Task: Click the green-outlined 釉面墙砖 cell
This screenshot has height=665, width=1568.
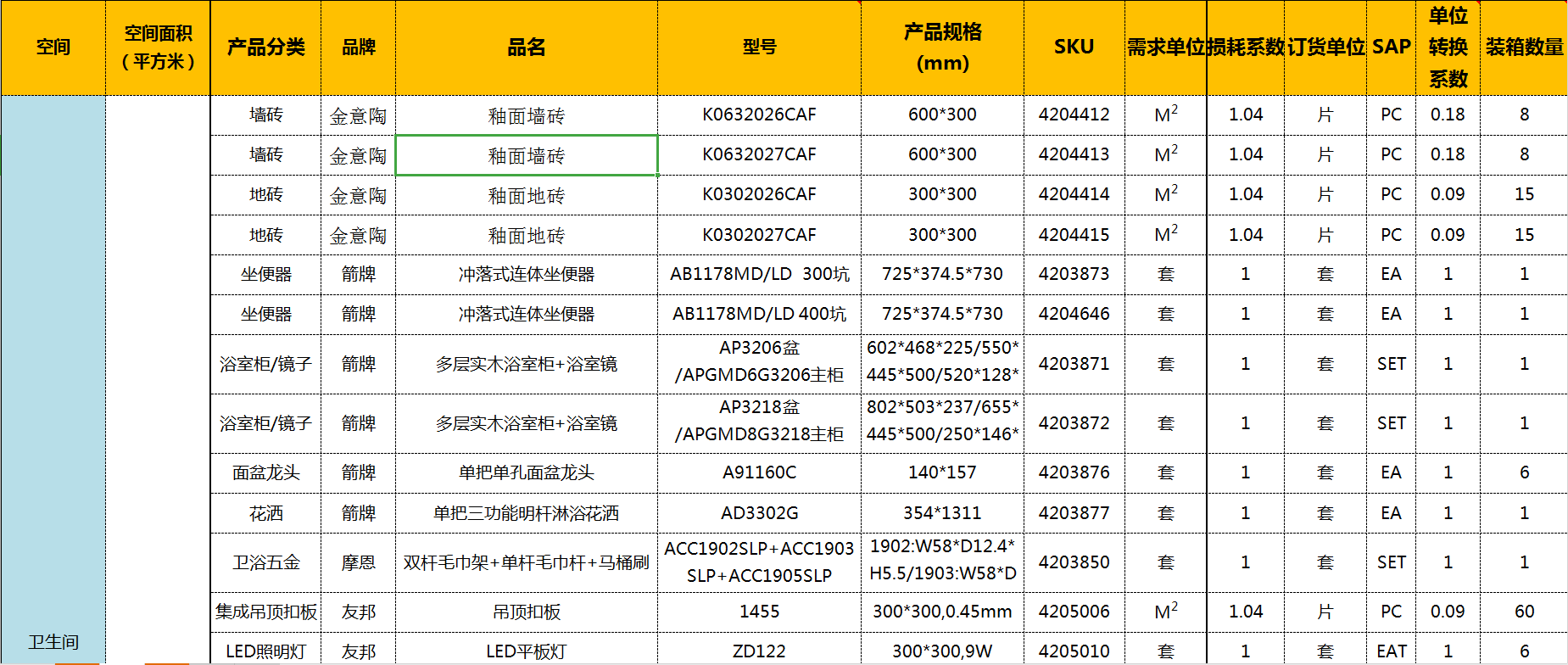Action: tap(526, 155)
